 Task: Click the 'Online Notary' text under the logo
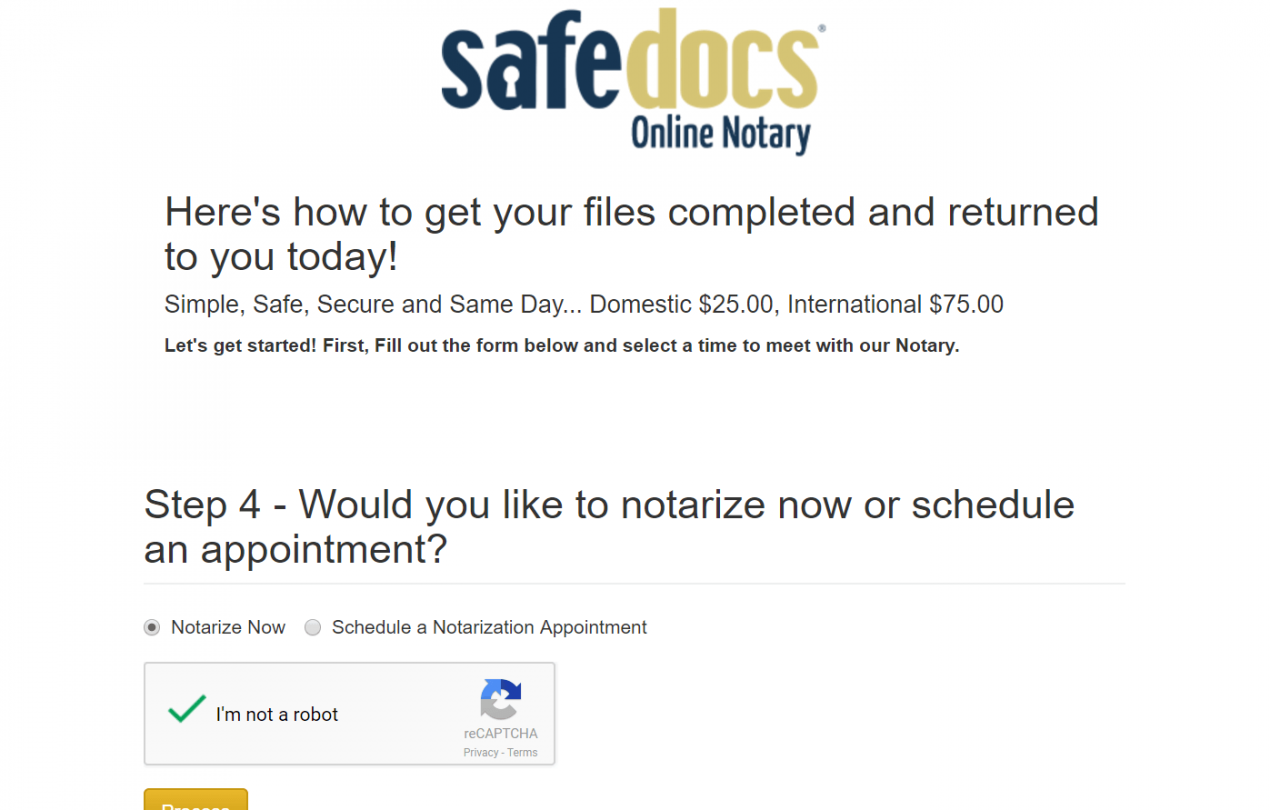(721, 133)
